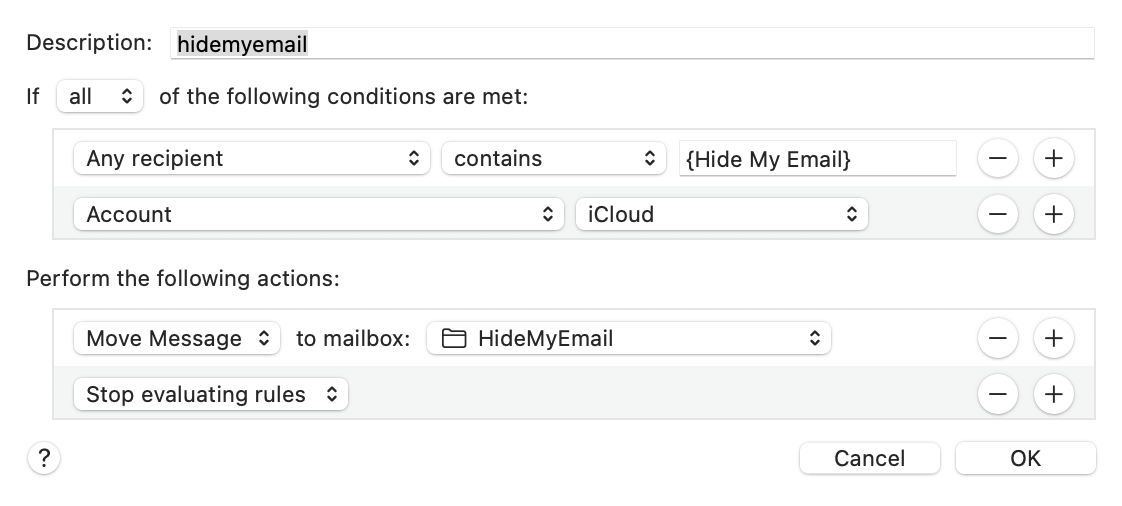This screenshot has width=1122, height=506.
Task: Remove the Account condition row
Action: click(998, 214)
